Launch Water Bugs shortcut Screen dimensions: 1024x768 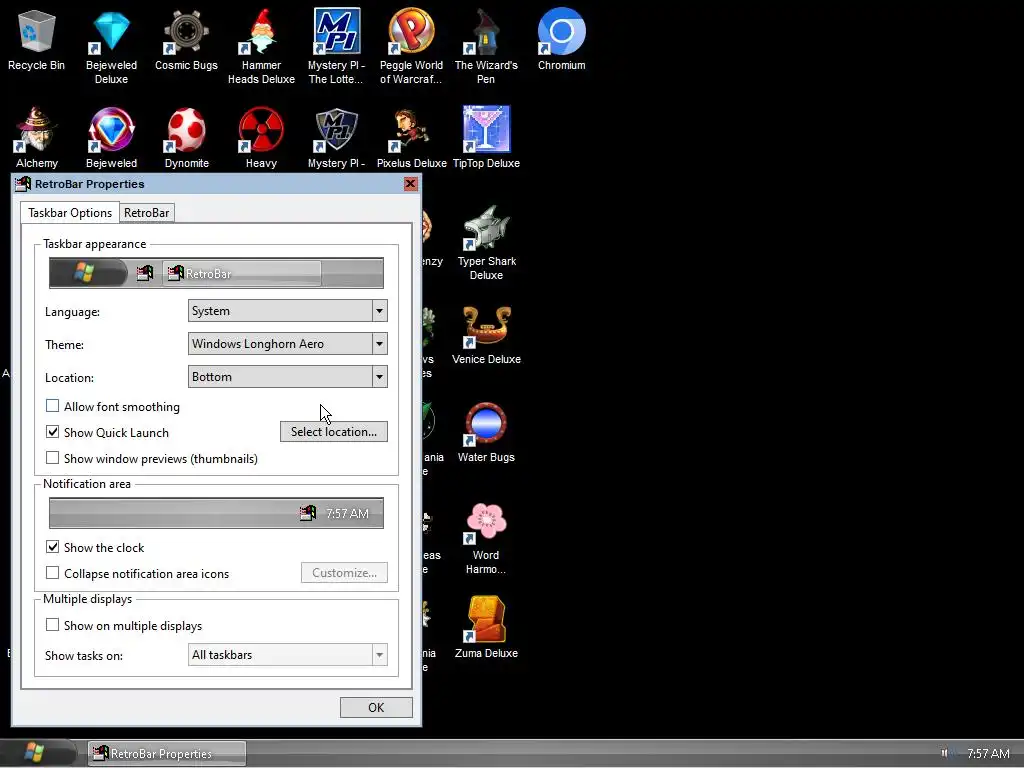[487, 431]
